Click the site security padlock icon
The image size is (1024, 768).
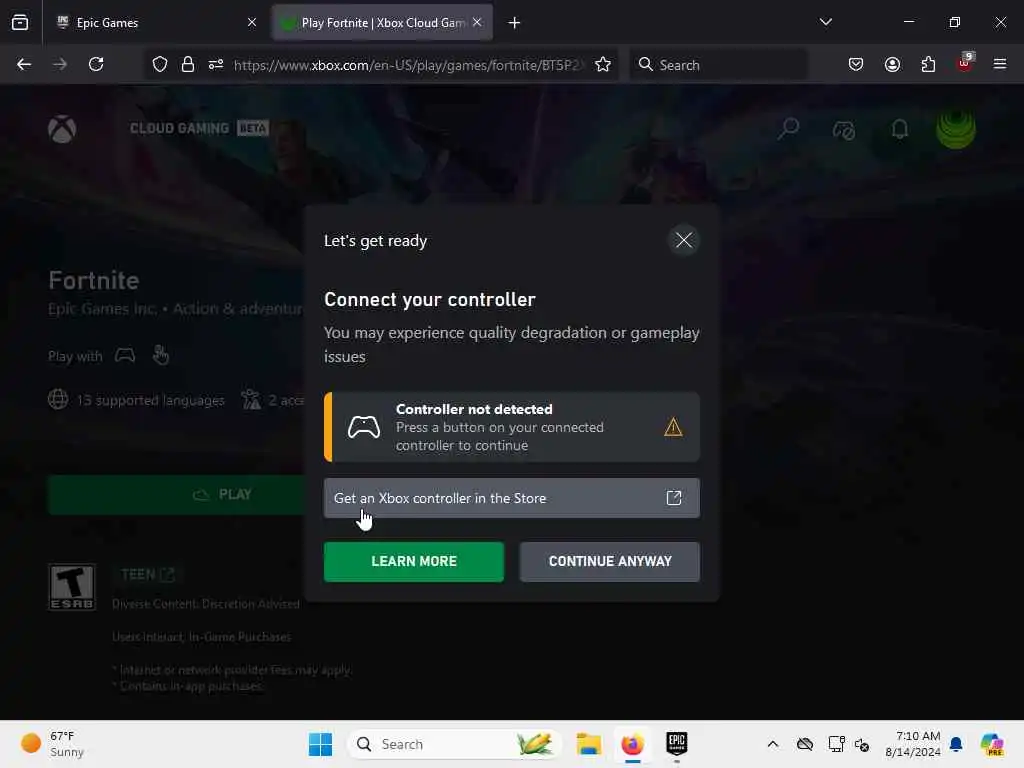188,65
